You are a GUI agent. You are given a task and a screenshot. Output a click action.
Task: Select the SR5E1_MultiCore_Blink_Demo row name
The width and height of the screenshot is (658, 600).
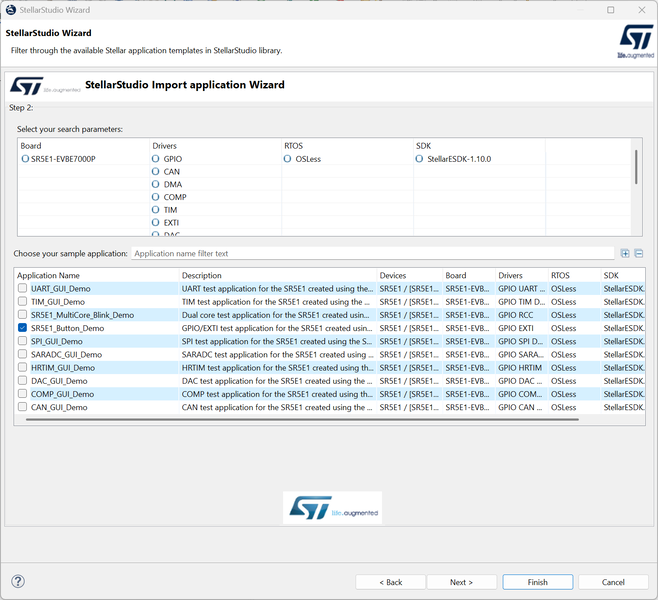click(x=82, y=315)
